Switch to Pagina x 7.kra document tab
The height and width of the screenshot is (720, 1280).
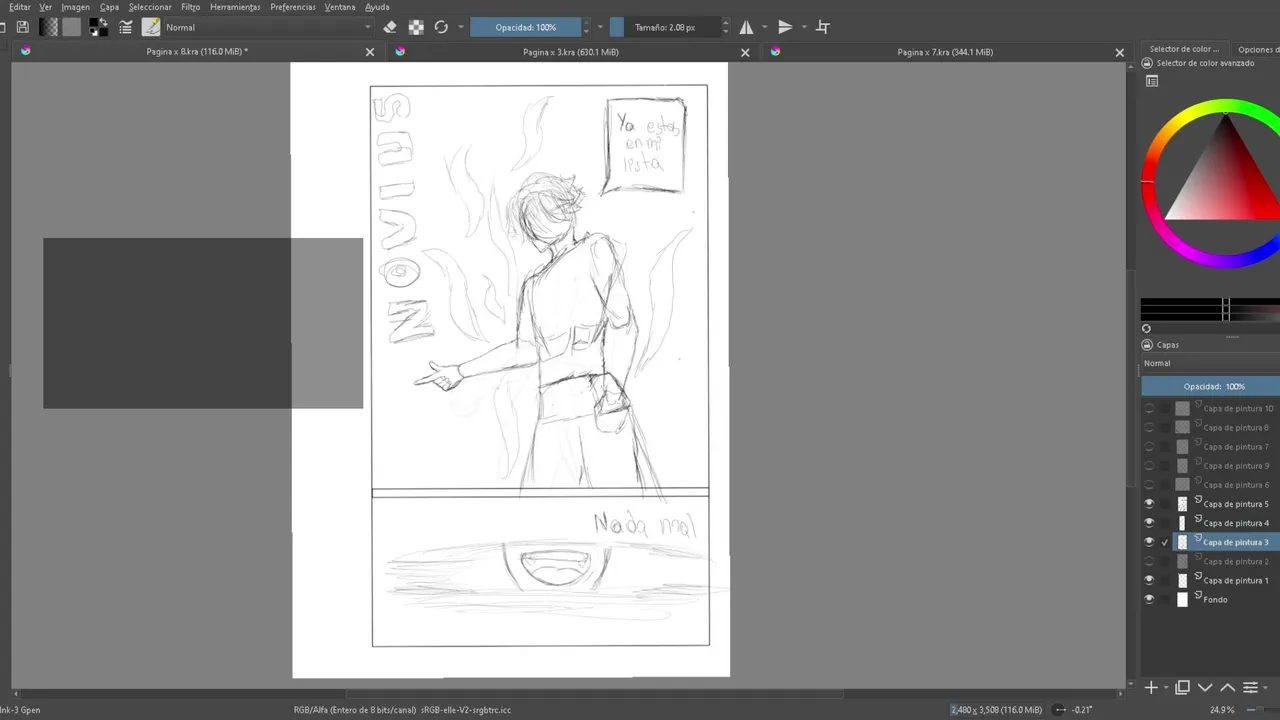click(944, 52)
